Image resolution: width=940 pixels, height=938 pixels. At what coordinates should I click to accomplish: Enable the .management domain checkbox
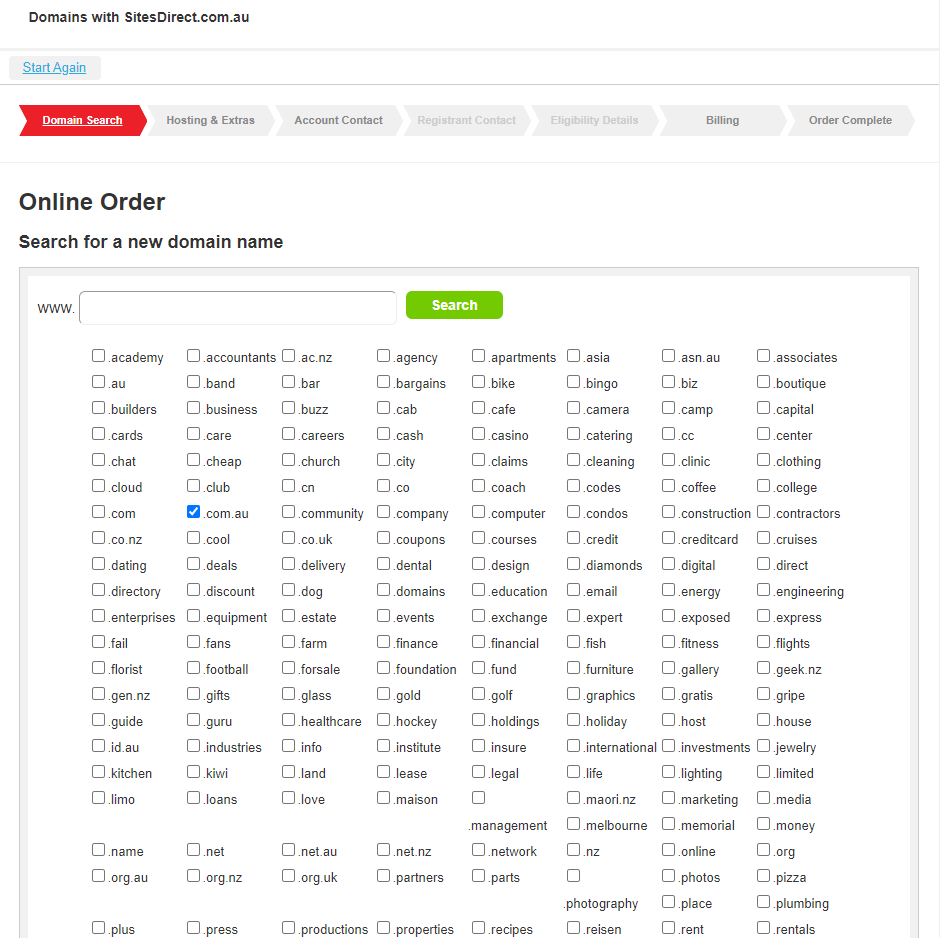[479, 798]
